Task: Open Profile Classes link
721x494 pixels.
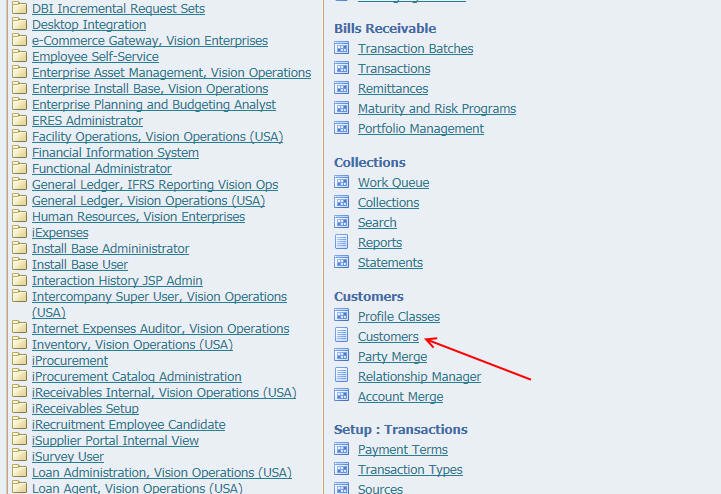Action: click(x=399, y=317)
